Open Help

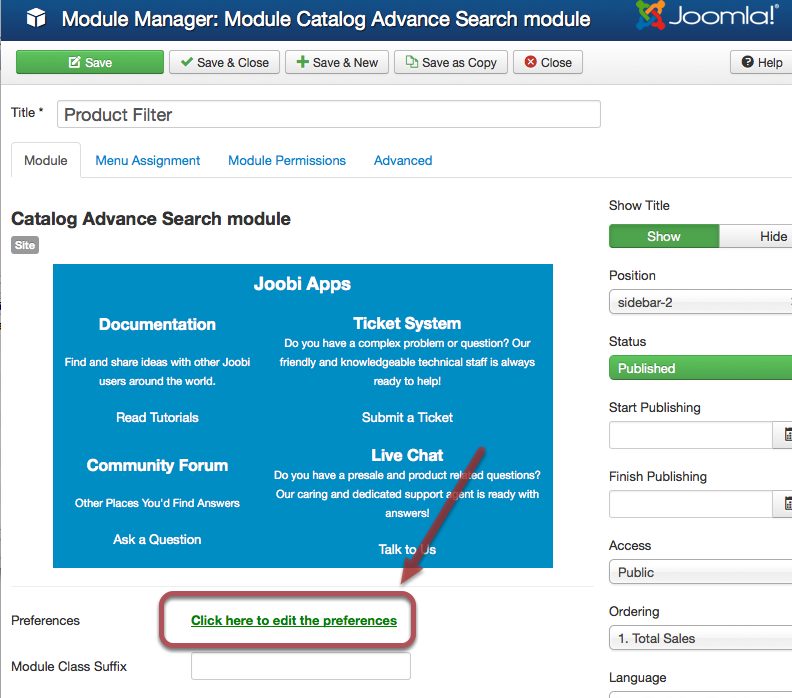pos(762,62)
